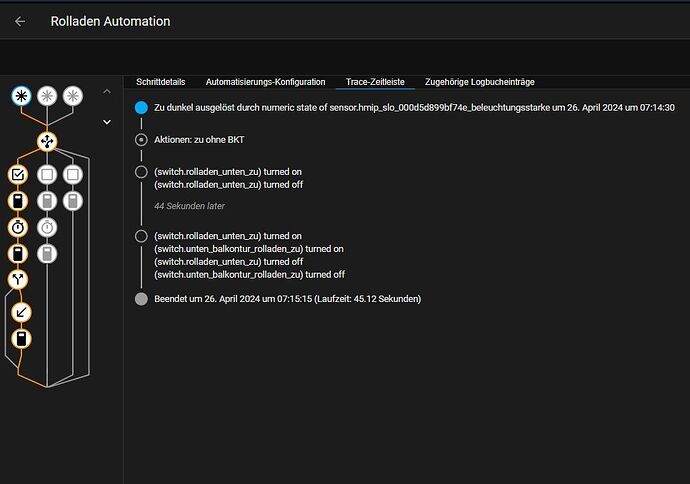Select rightmost grey device node under condition

click(x=73, y=201)
